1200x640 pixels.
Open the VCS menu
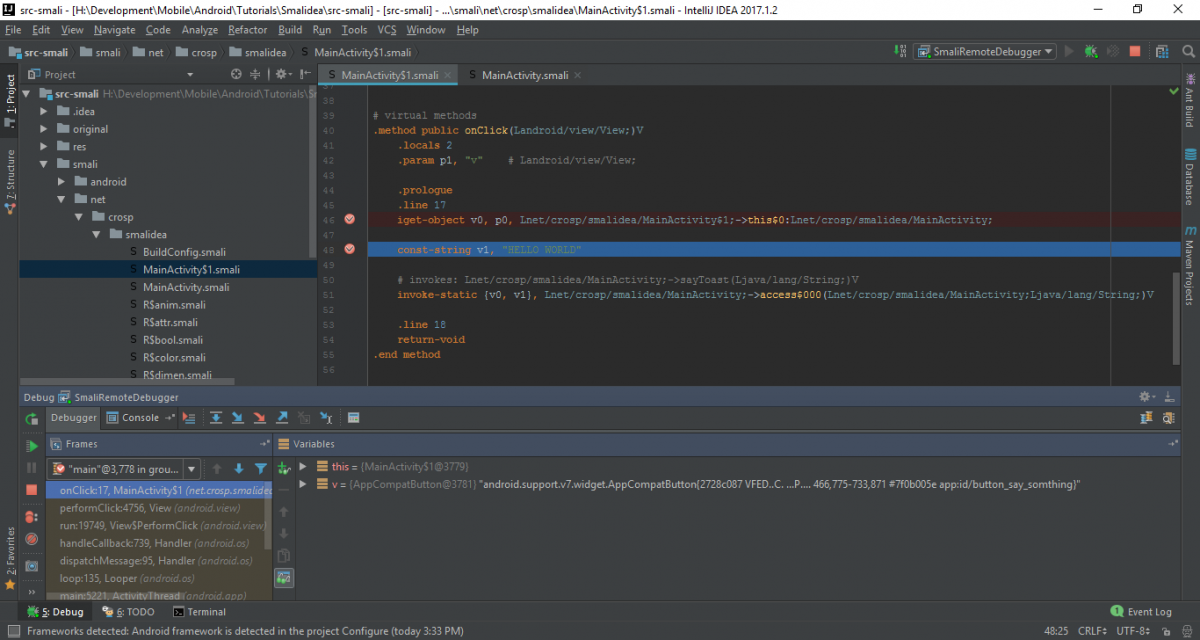(x=387, y=30)
